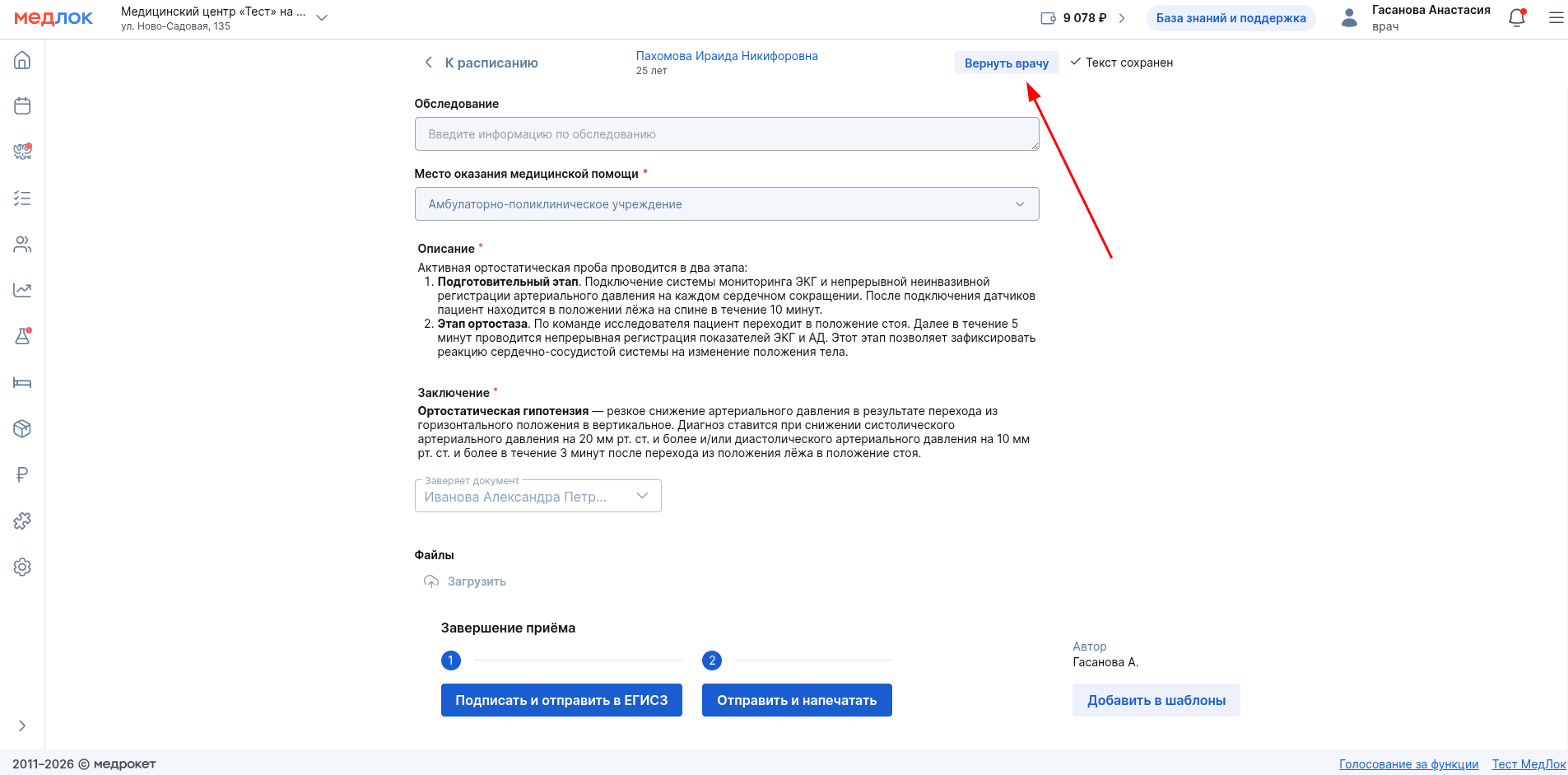Click 'Вернуть врачу' button

pyautogui.click(x=1006, y=63)
